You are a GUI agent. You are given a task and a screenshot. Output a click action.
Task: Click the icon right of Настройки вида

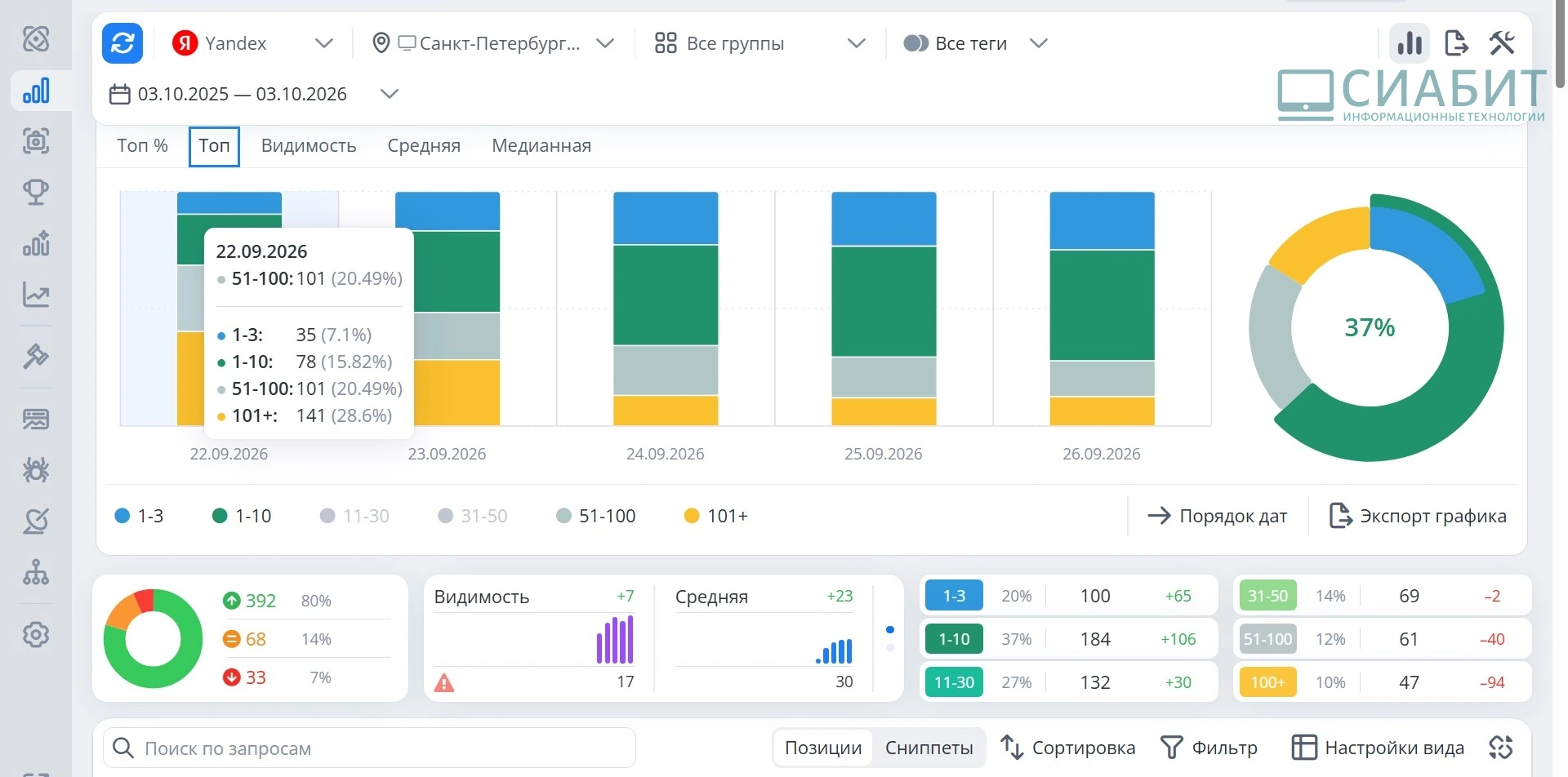tap(1501, 748)
